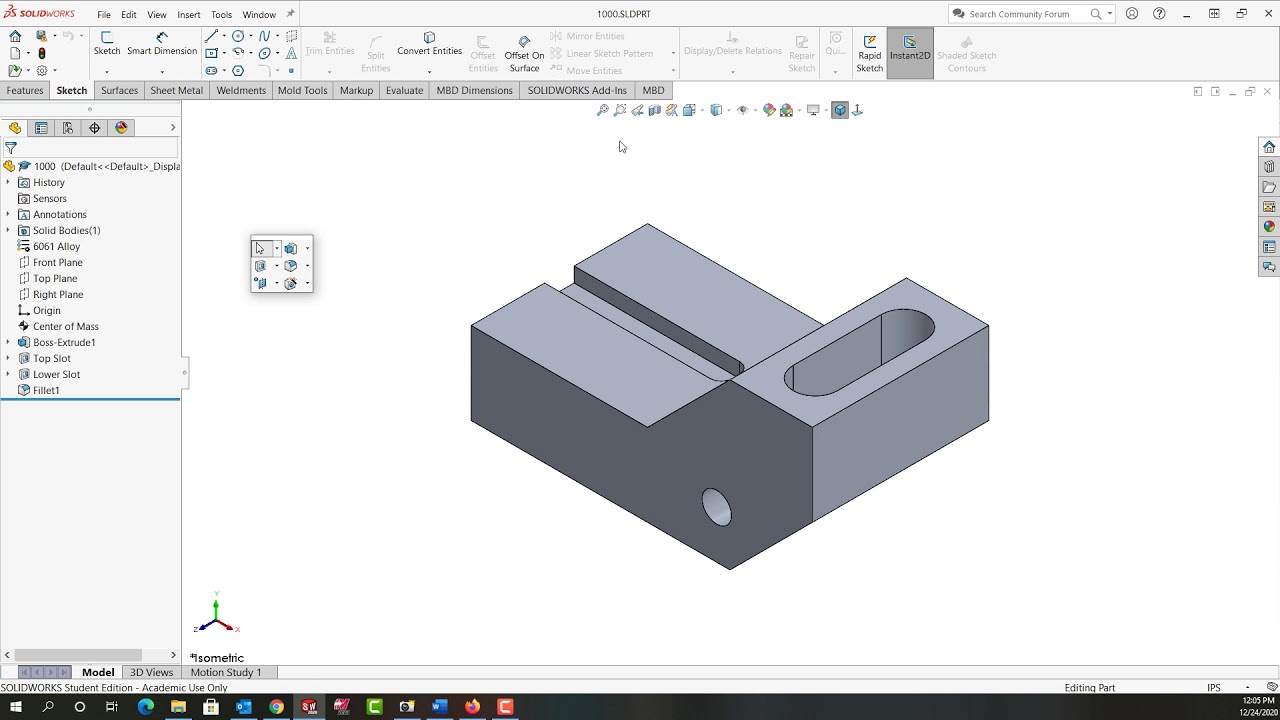Click the Edit Appearance color ball icon

768,110
